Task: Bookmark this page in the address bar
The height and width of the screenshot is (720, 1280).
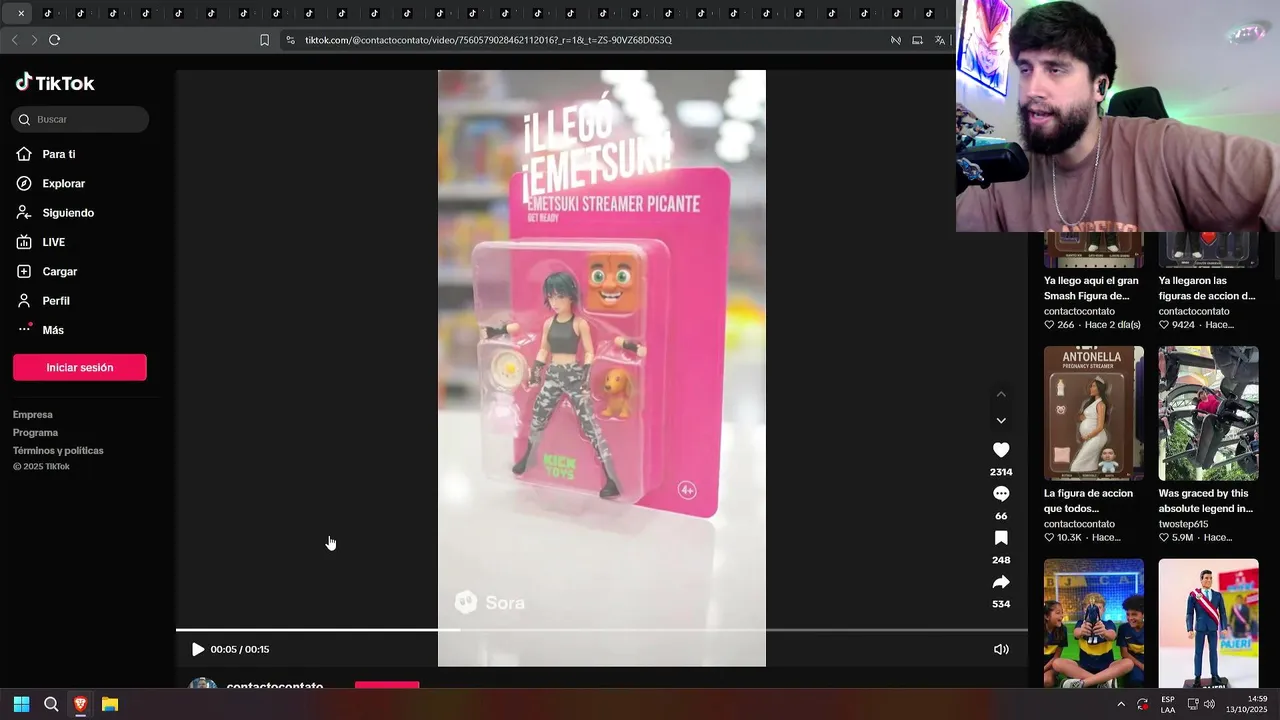Action: pyautogui.click(x=265, y=40)
